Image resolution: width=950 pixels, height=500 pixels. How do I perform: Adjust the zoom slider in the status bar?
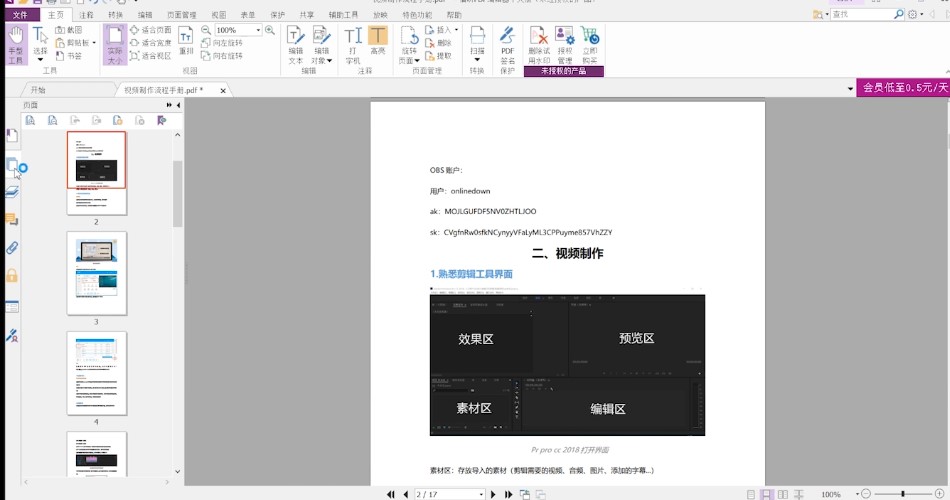(x=903, y=494)
